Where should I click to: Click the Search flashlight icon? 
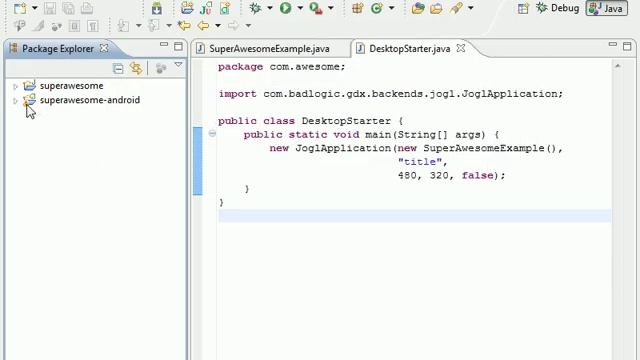(456, 8)
